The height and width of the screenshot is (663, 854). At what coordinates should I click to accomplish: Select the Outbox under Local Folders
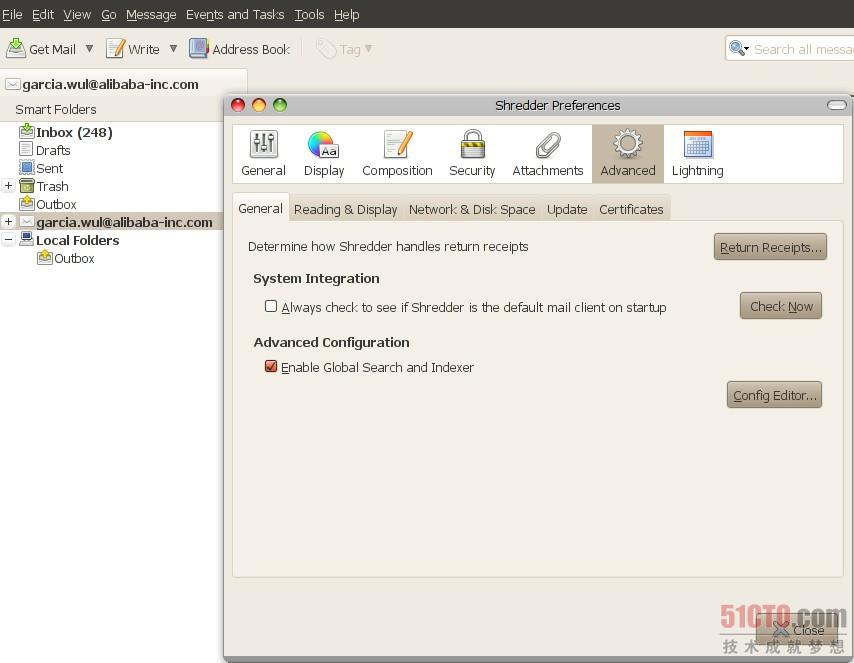click(x=66, y=258)
